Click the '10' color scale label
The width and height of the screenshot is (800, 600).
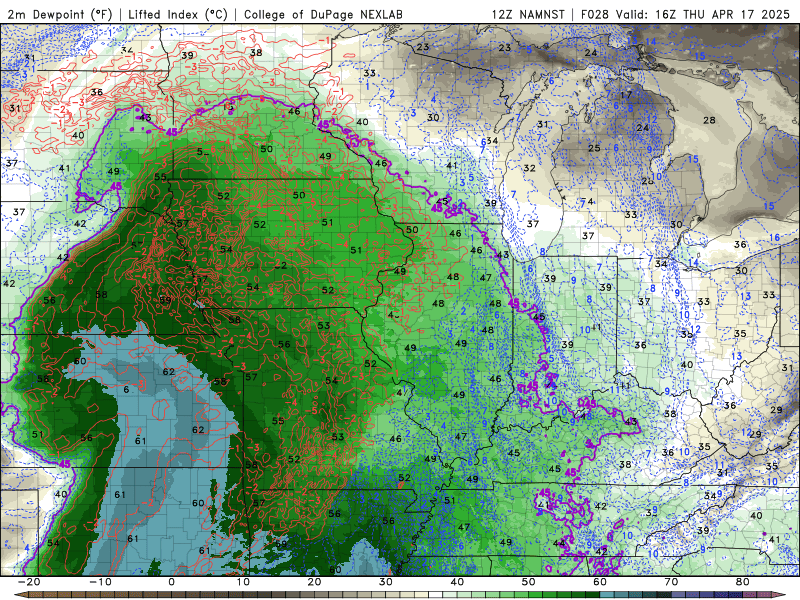click(243, 582)
